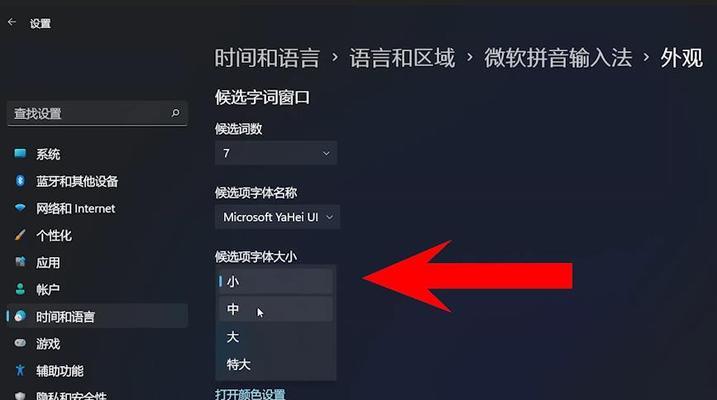This screenshot has width=717, height=400.
Task: Click the 帐户 person icon
Action: (20, 289)
